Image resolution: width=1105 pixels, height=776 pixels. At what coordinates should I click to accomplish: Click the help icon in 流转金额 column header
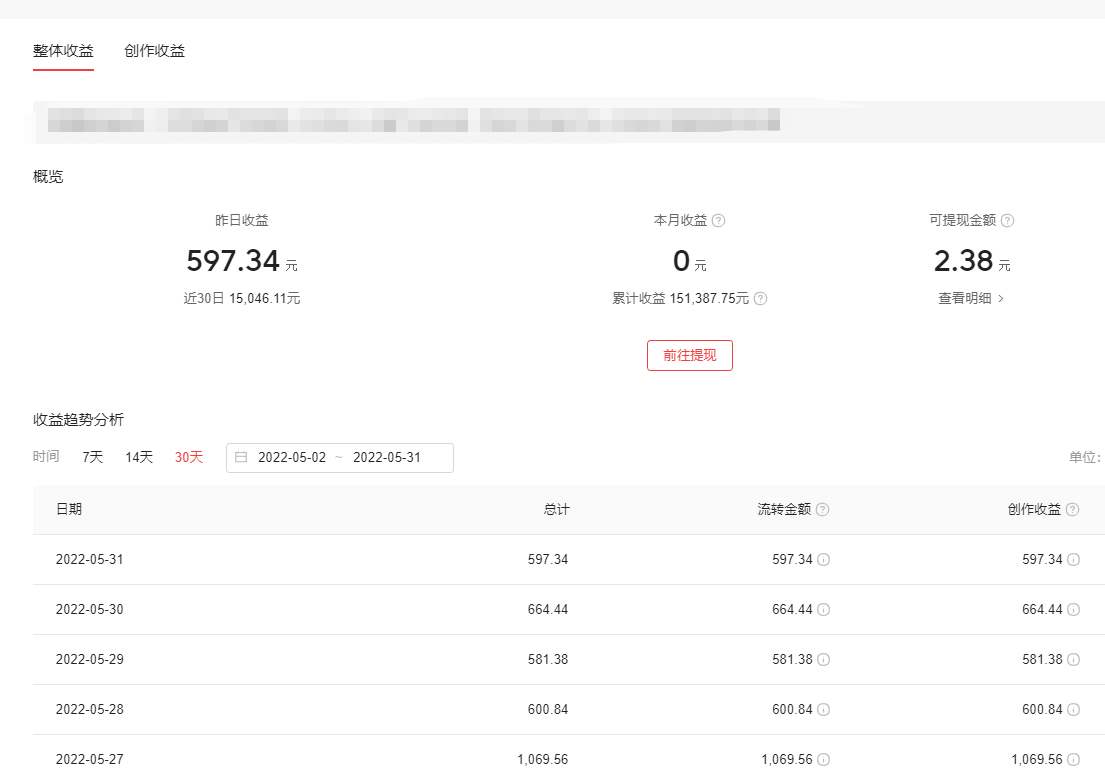(822, 510)
